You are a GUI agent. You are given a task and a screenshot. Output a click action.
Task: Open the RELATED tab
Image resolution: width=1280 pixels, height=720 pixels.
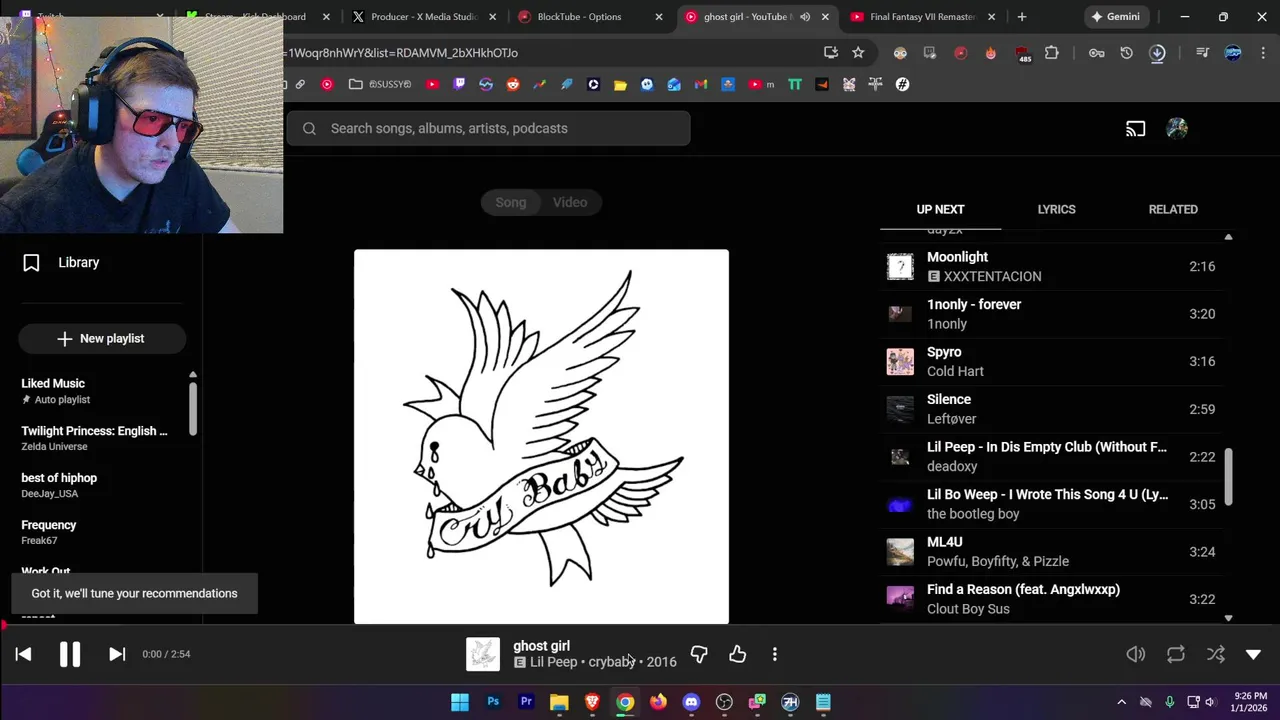pyautogui.click(x=1173, y=209)
